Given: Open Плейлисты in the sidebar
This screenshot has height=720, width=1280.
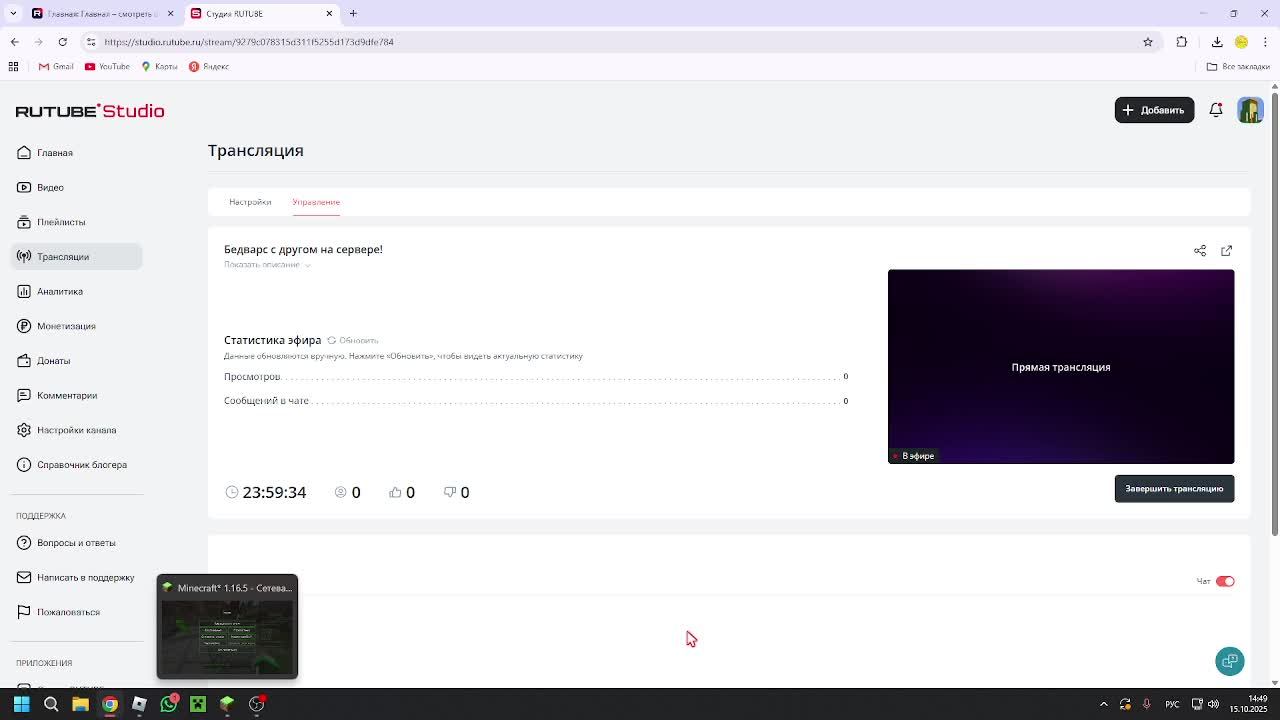Looking at the screenshot, I should click(x=77, y=222).
